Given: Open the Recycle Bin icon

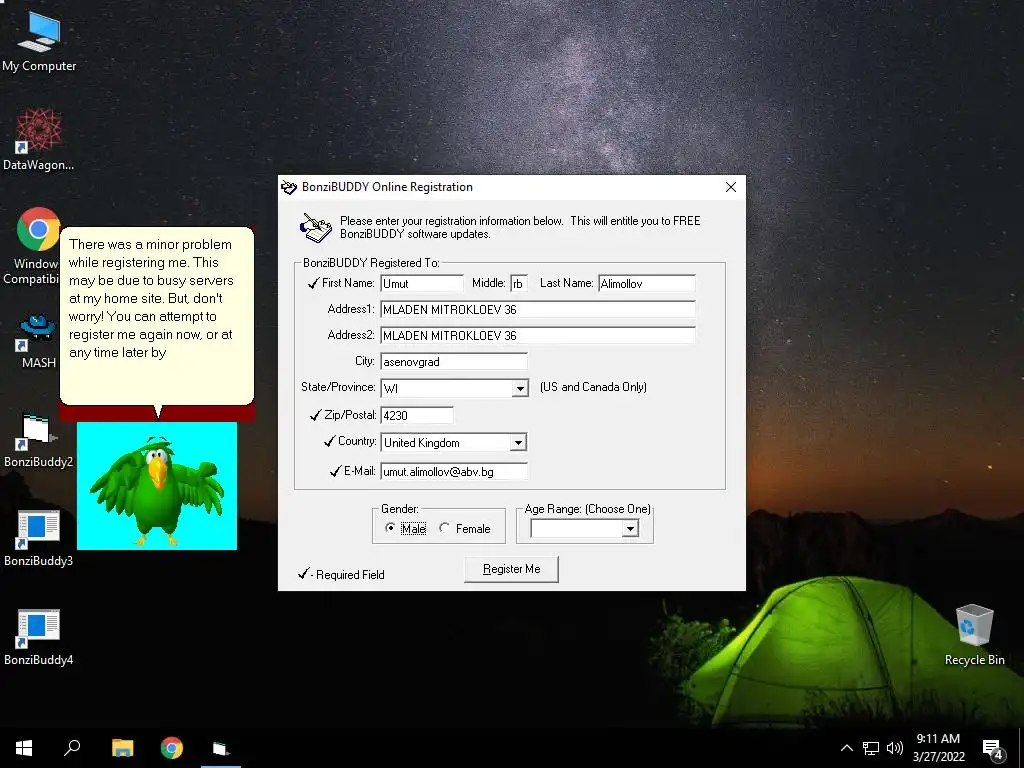Looking at the screenshot, I should pyautogui.click(x=974, y=635).
